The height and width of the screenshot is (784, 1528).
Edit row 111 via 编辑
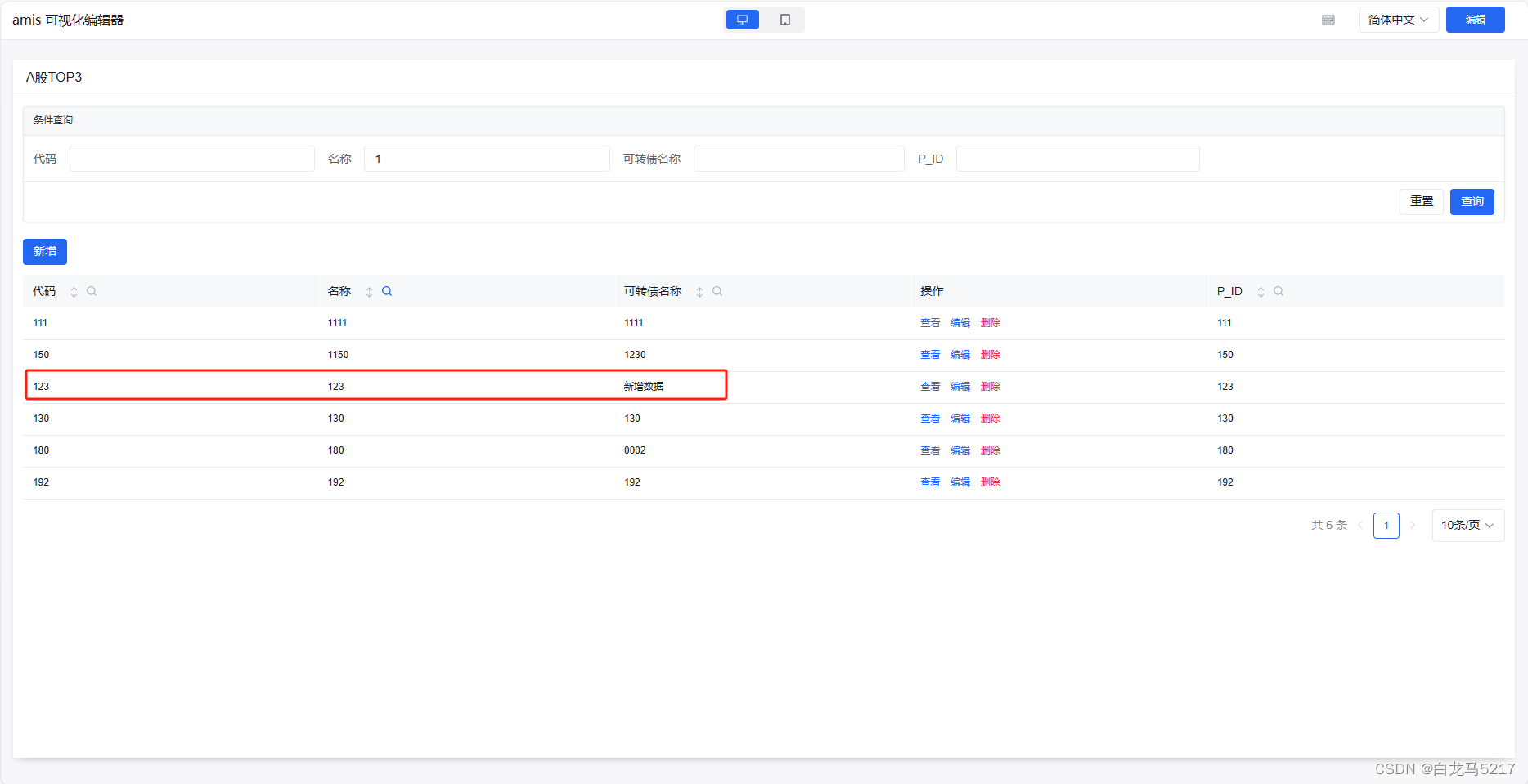960,323
